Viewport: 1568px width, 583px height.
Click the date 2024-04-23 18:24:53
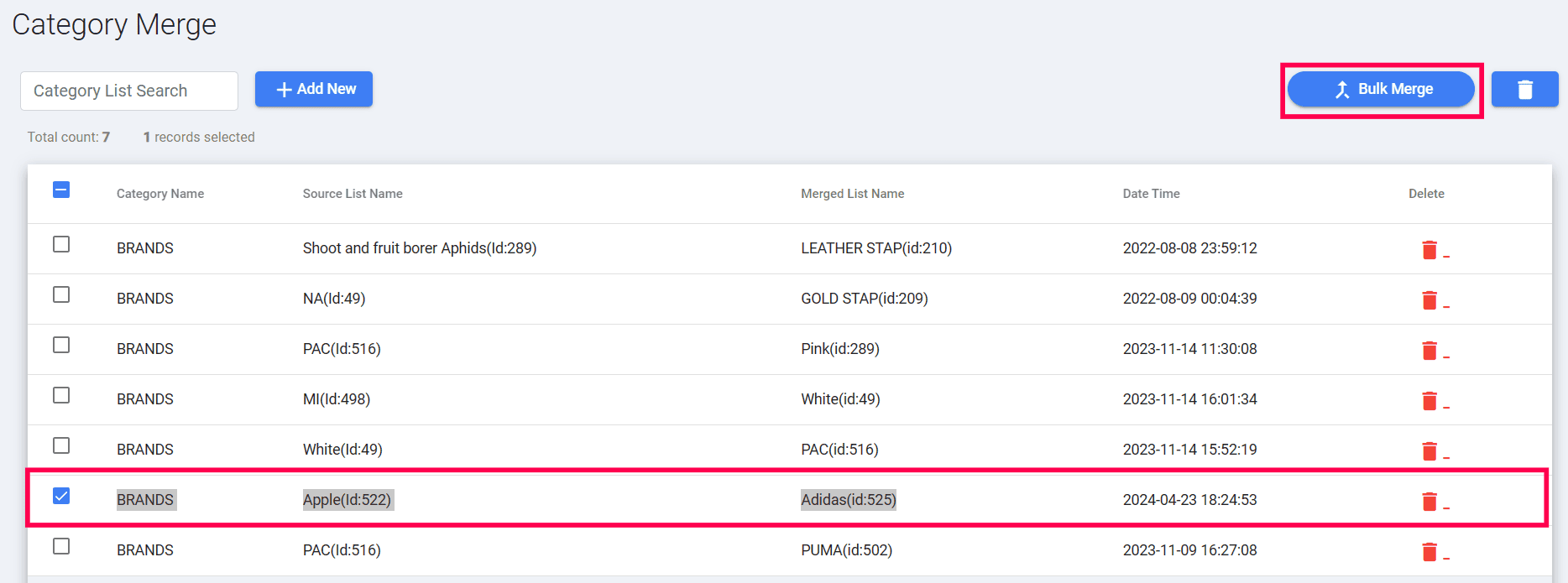pos(1190,500)
